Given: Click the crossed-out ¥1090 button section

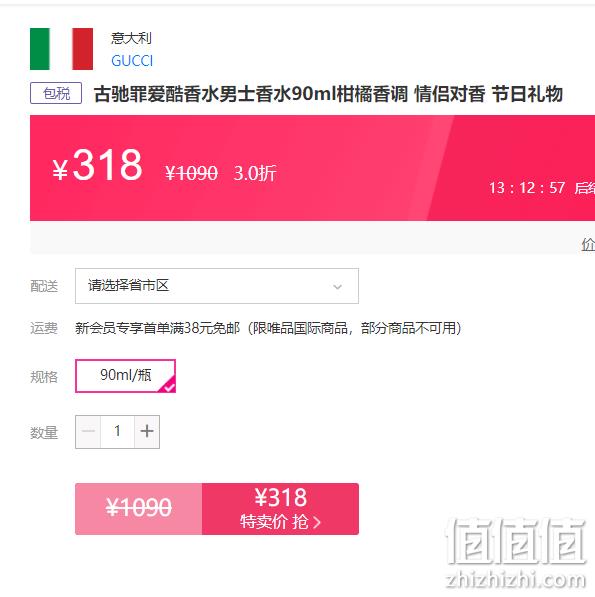Looking at the screenshot, I should (x=139, y=509).
